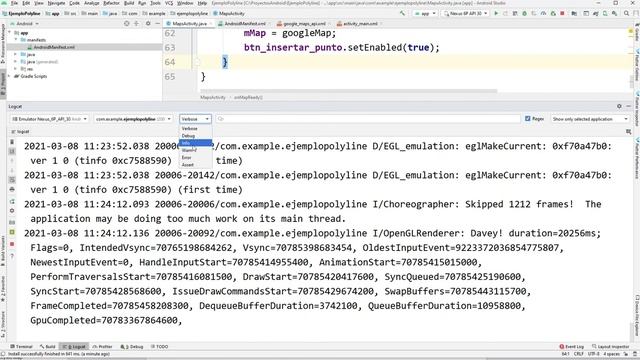
Task: Open the Build tool window tab at bottom
Action: click(x=48, y=347)
